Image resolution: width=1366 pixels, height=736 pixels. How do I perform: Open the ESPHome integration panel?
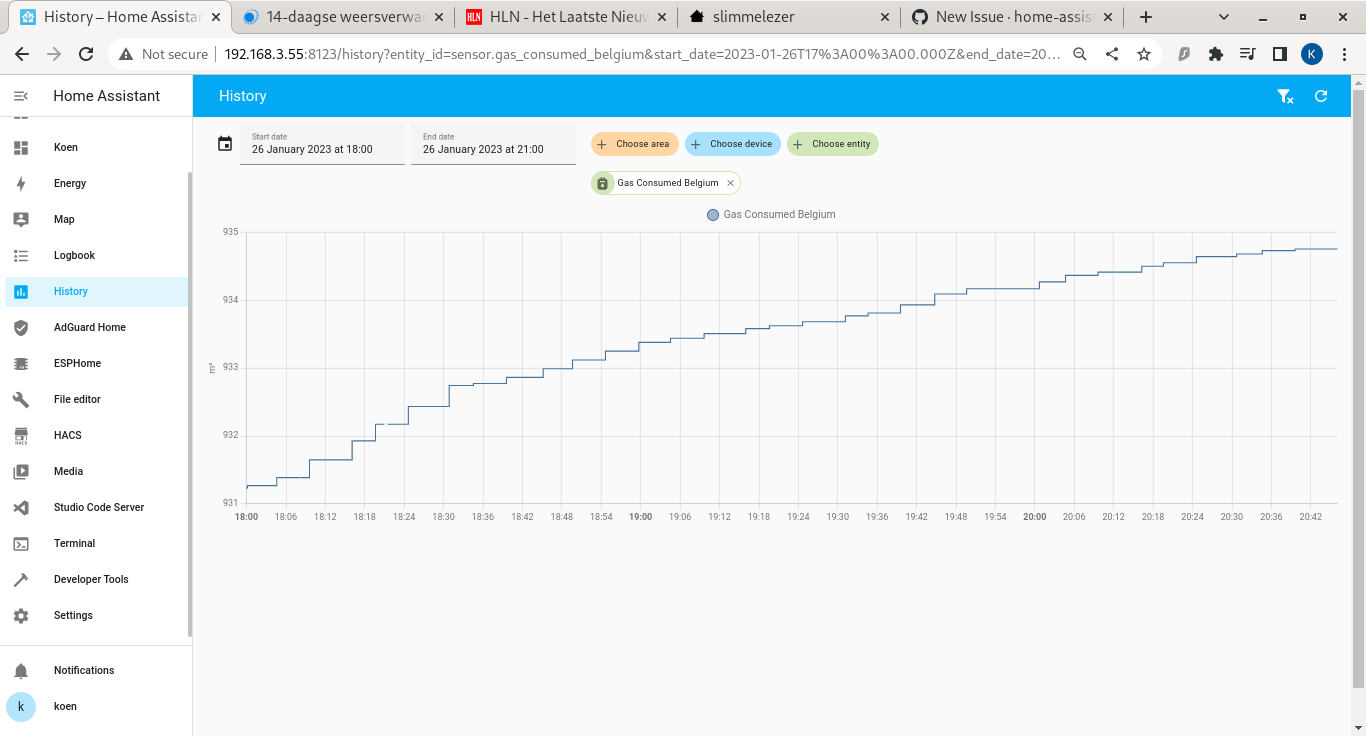coord(75,363)
